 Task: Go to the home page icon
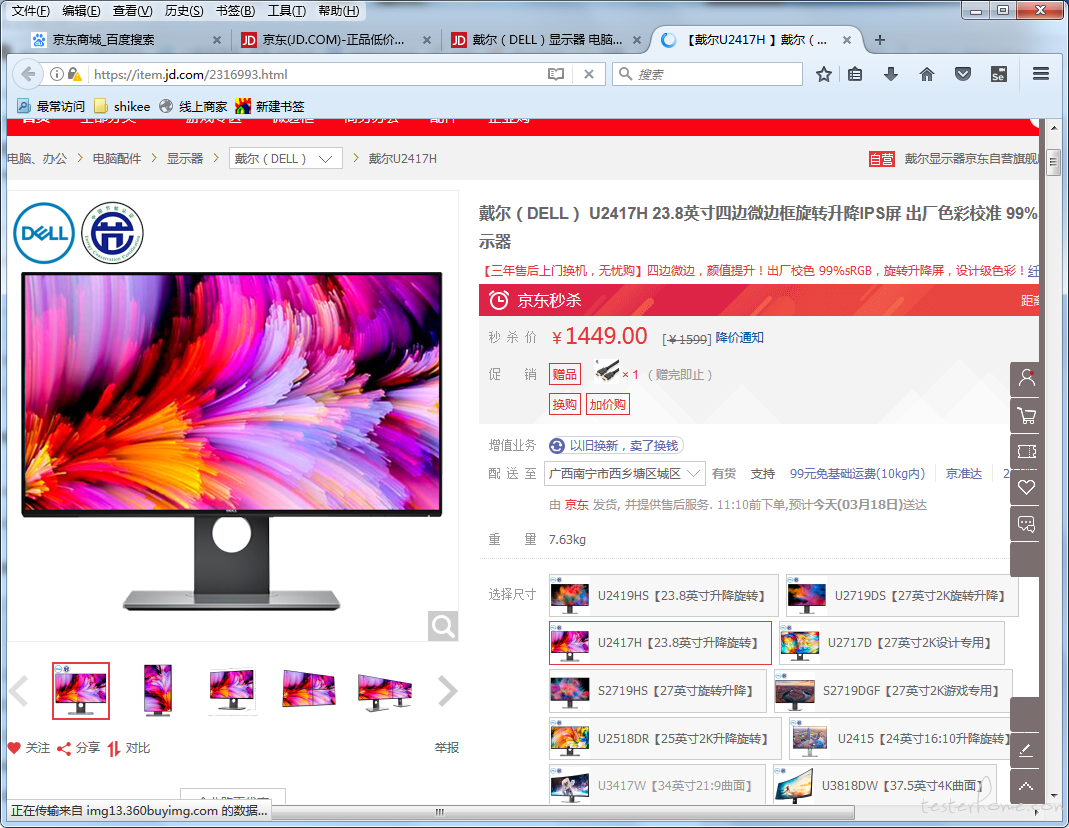point(927,74)
